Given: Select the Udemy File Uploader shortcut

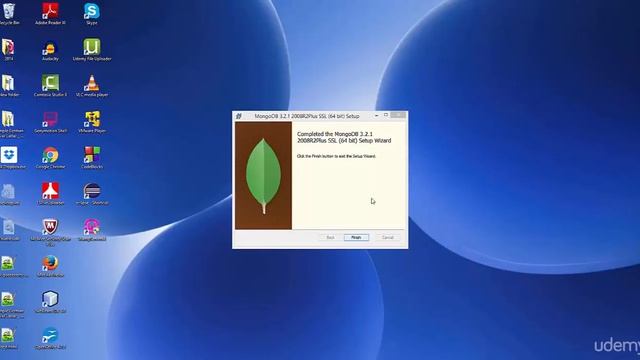Looking at the screenshot, I should click(92, 50).
